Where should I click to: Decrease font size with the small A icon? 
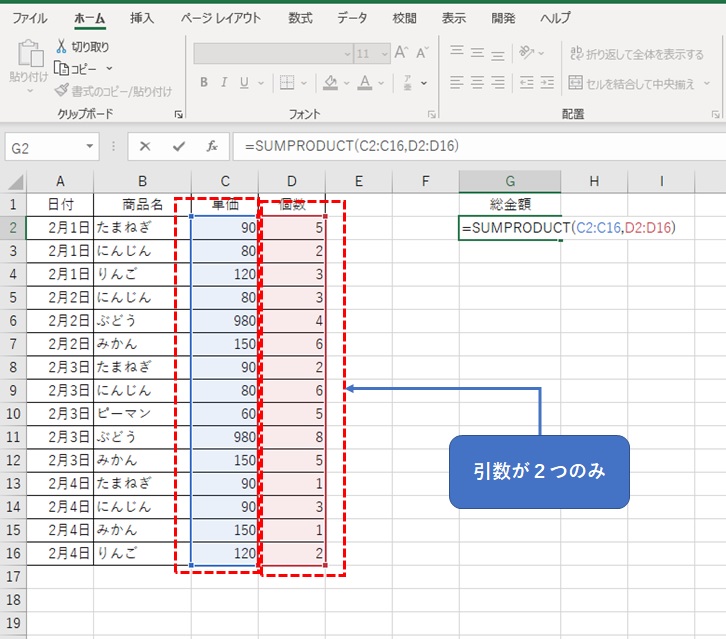(422, 53)
